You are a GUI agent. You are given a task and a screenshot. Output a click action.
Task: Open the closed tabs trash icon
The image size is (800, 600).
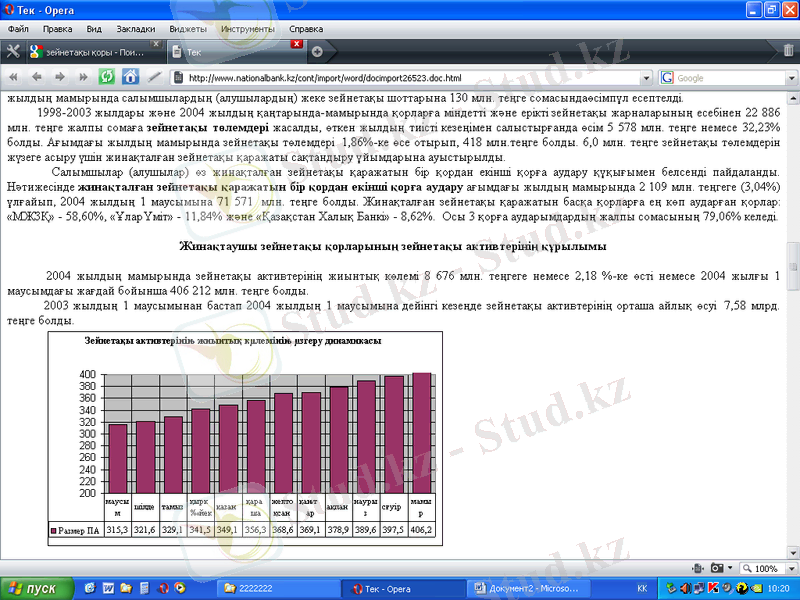(x=788, y=51)
